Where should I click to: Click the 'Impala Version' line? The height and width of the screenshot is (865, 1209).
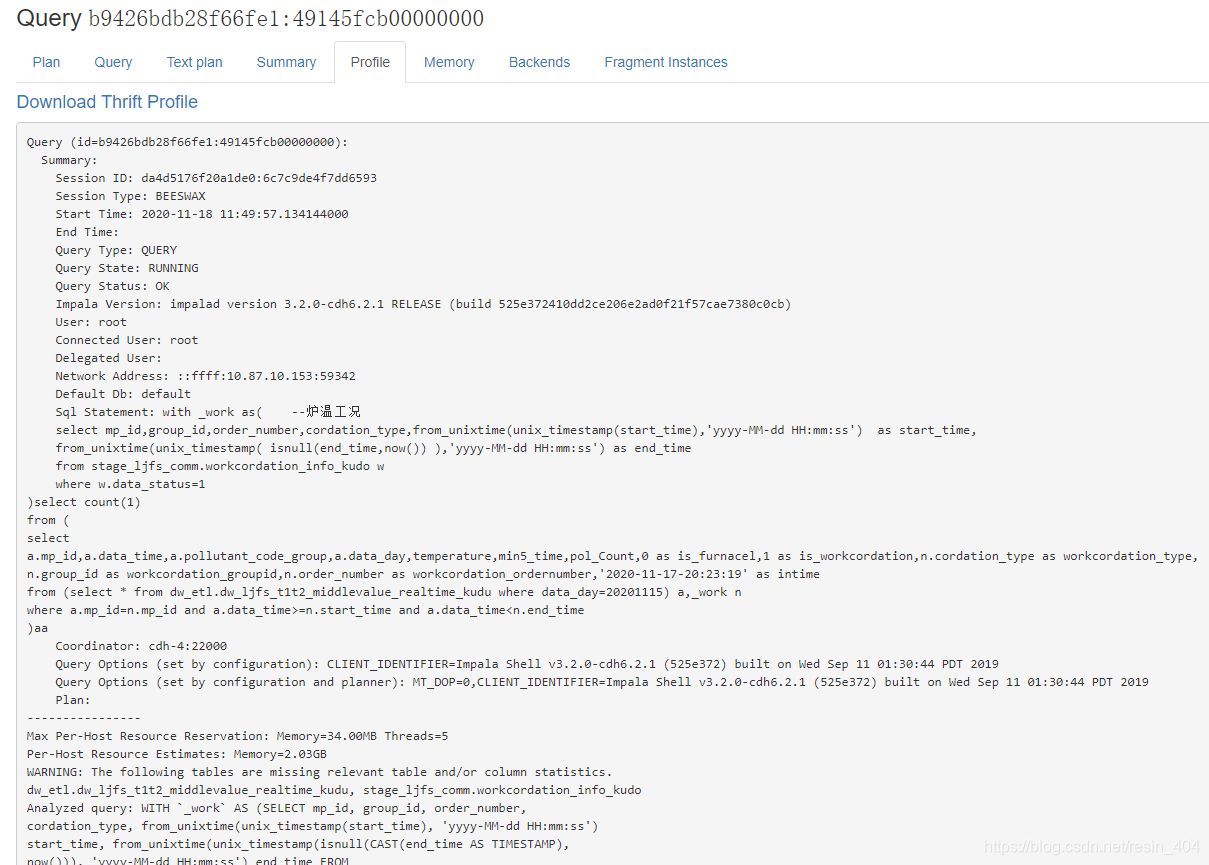coord(423,304)
